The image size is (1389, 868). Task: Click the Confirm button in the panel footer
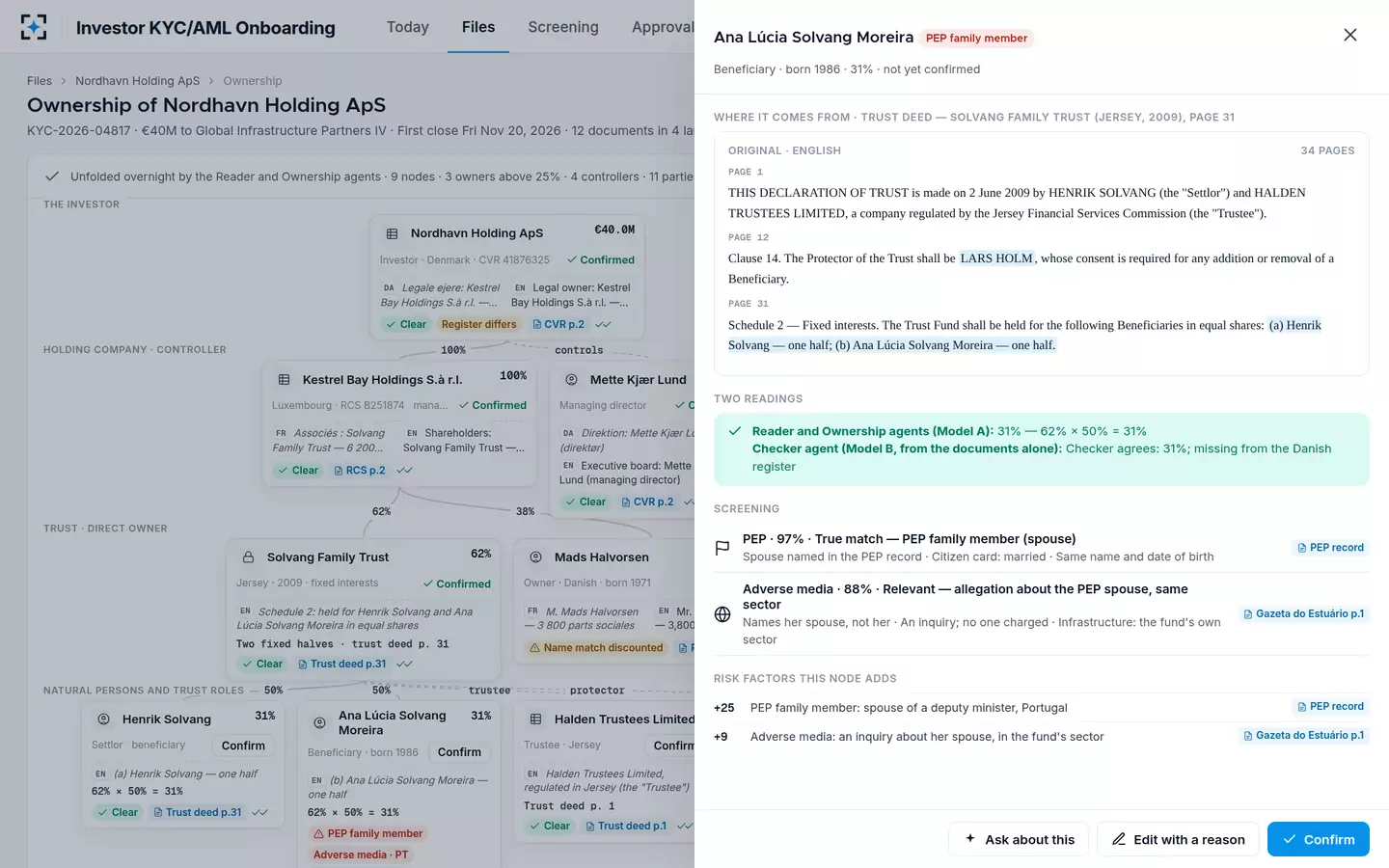click(x=1318, y=839)
